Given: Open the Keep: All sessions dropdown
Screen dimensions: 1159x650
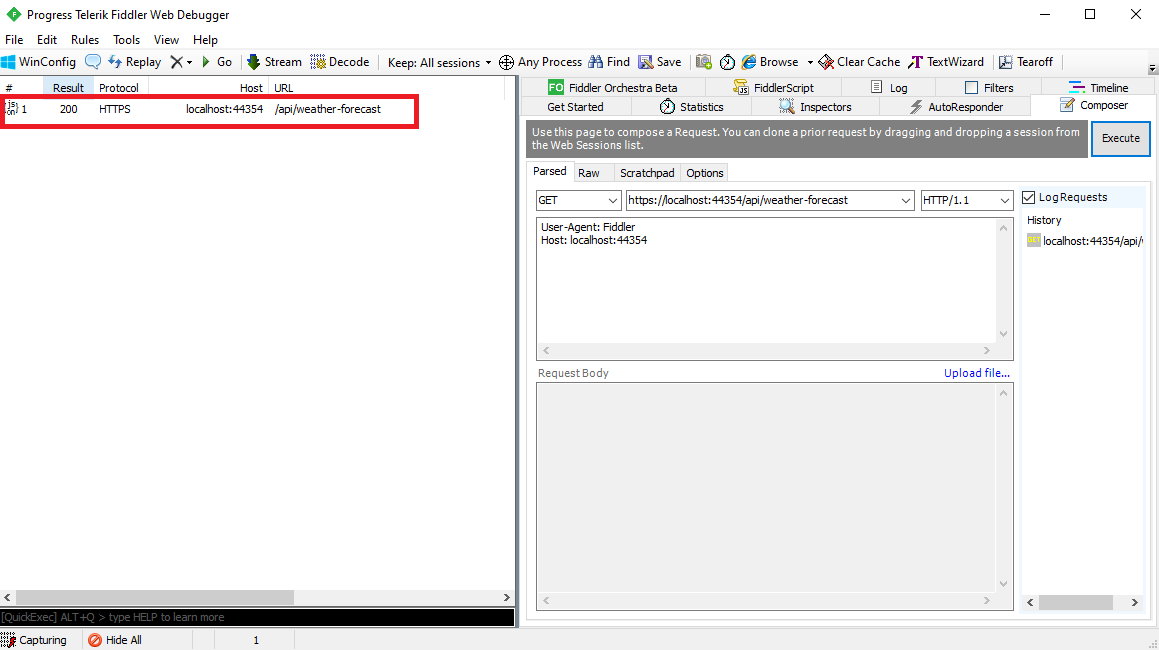Looking at the screenshot, I should tap(439, 63).
